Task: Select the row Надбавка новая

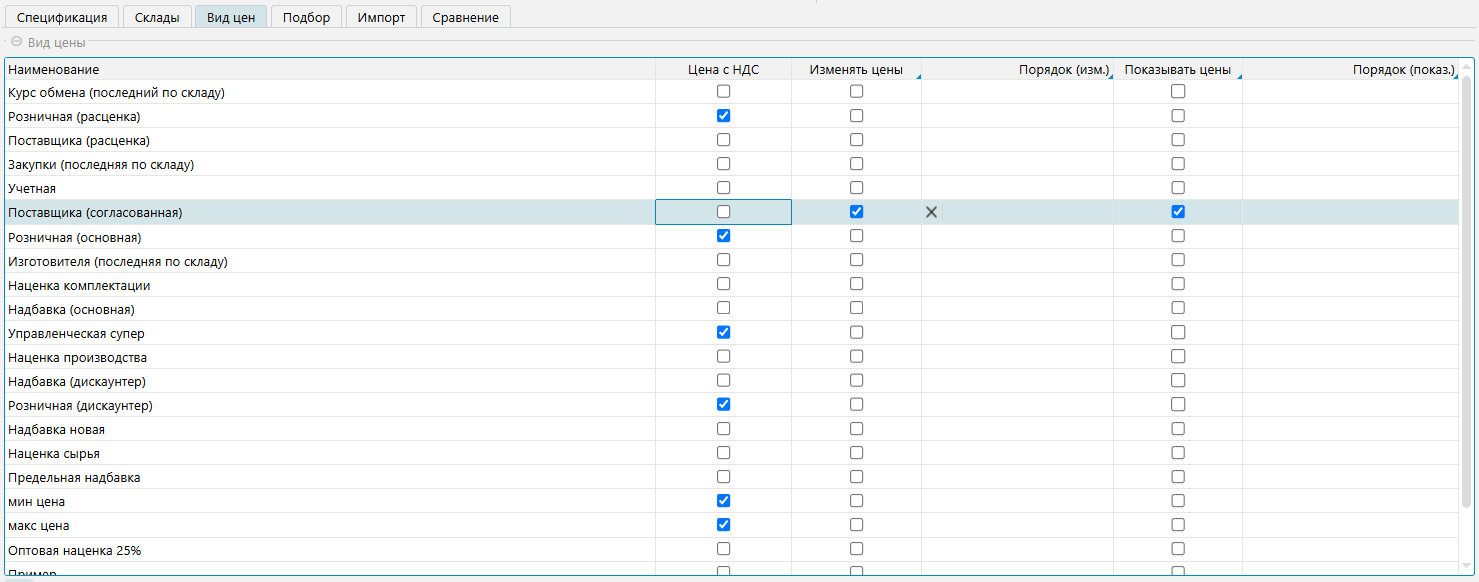Action: coord(731,428)
